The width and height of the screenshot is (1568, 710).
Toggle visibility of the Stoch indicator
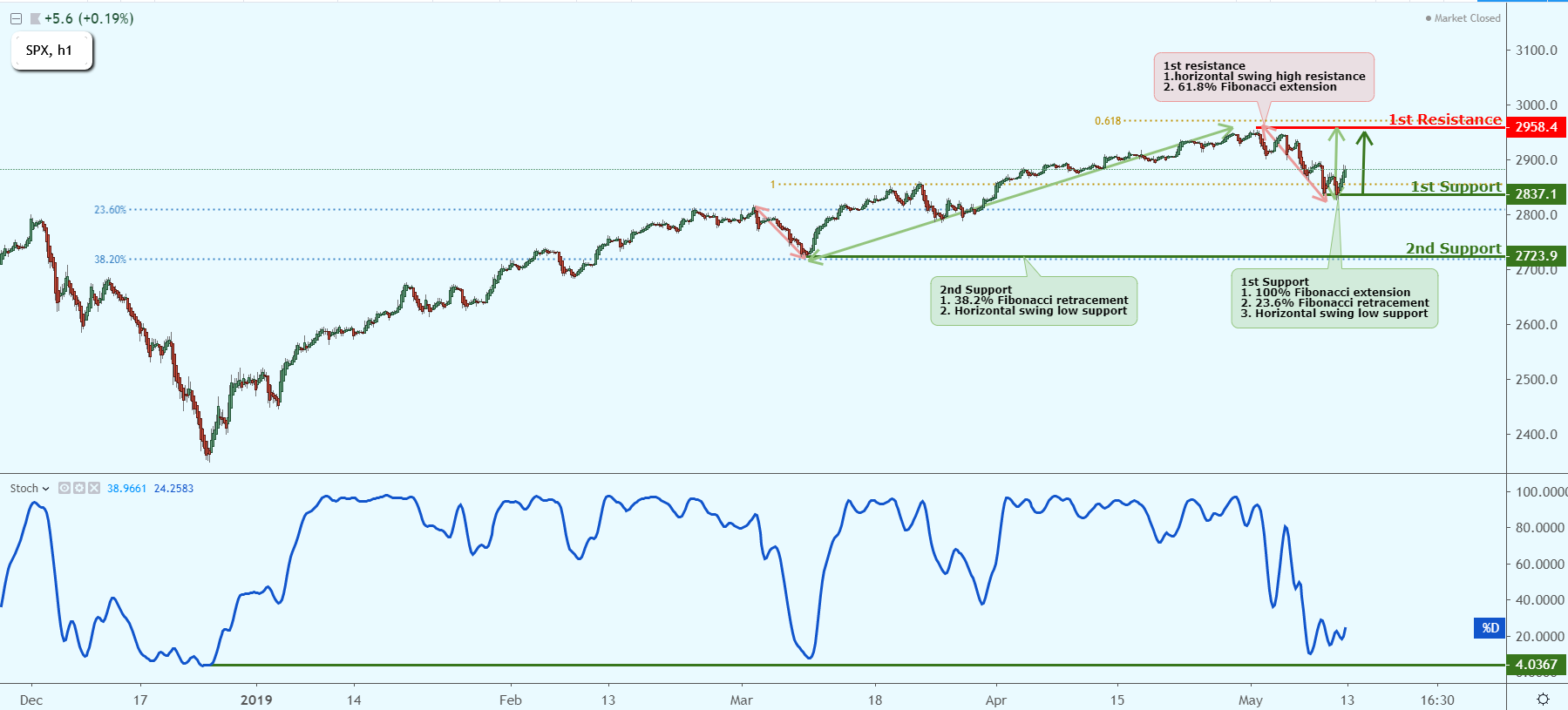pyautogui.click(x=64, y=488)
